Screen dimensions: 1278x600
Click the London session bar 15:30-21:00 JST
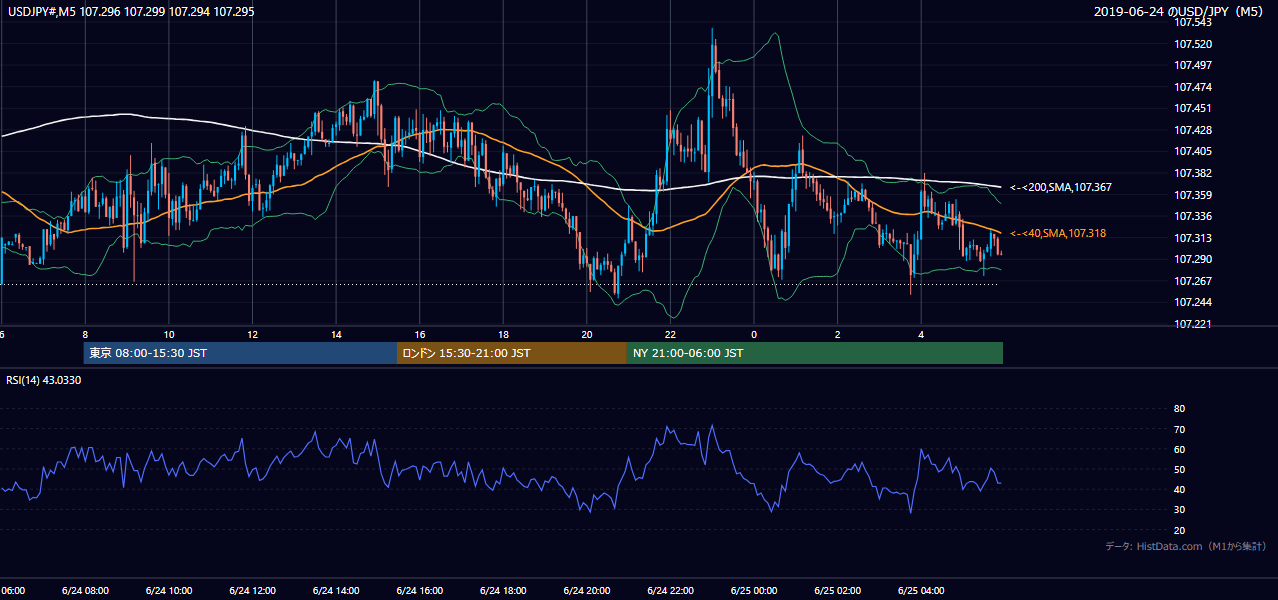[512, 353]
